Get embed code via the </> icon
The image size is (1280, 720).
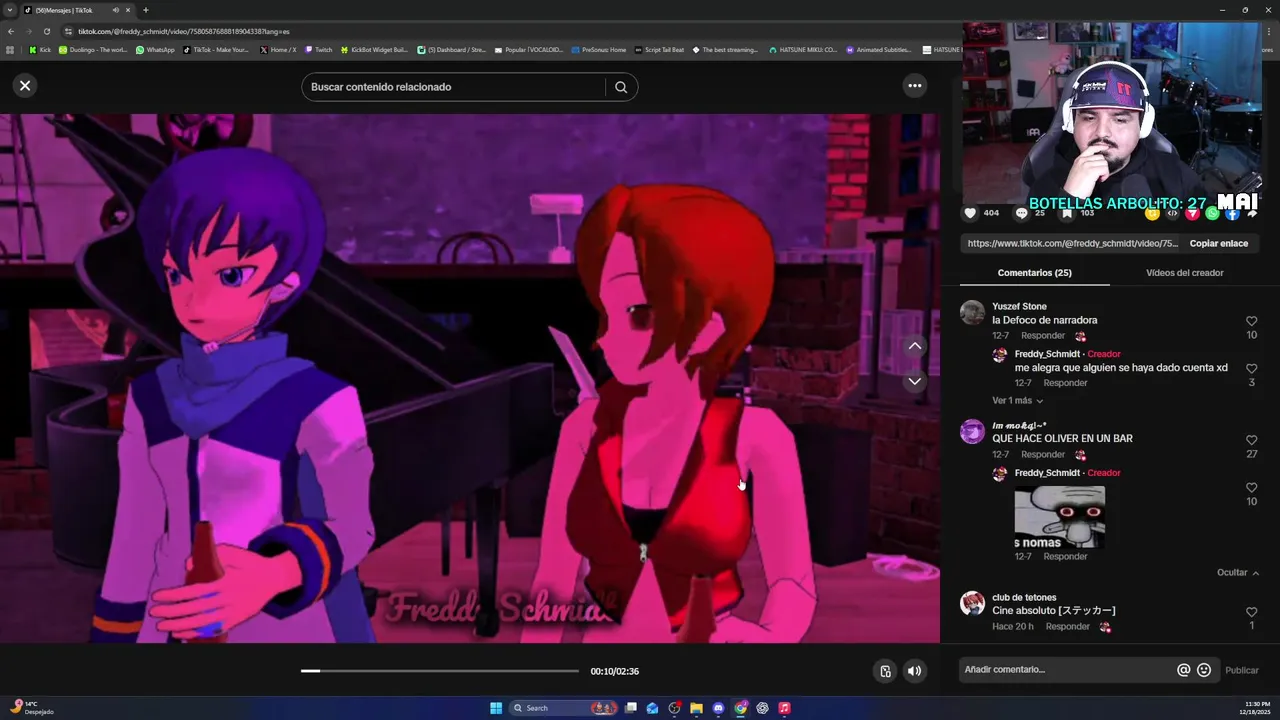(1173, 213)
